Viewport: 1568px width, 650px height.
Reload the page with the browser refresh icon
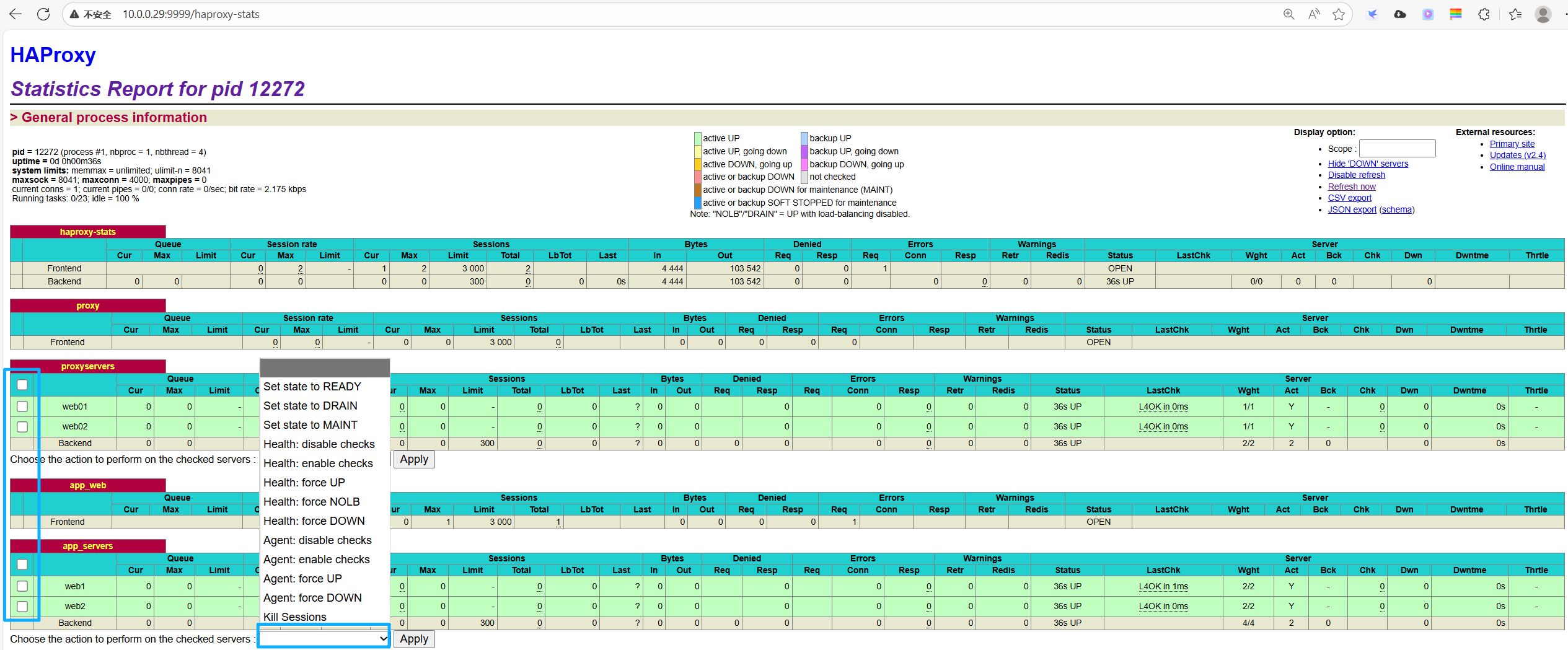pos(43,14)
